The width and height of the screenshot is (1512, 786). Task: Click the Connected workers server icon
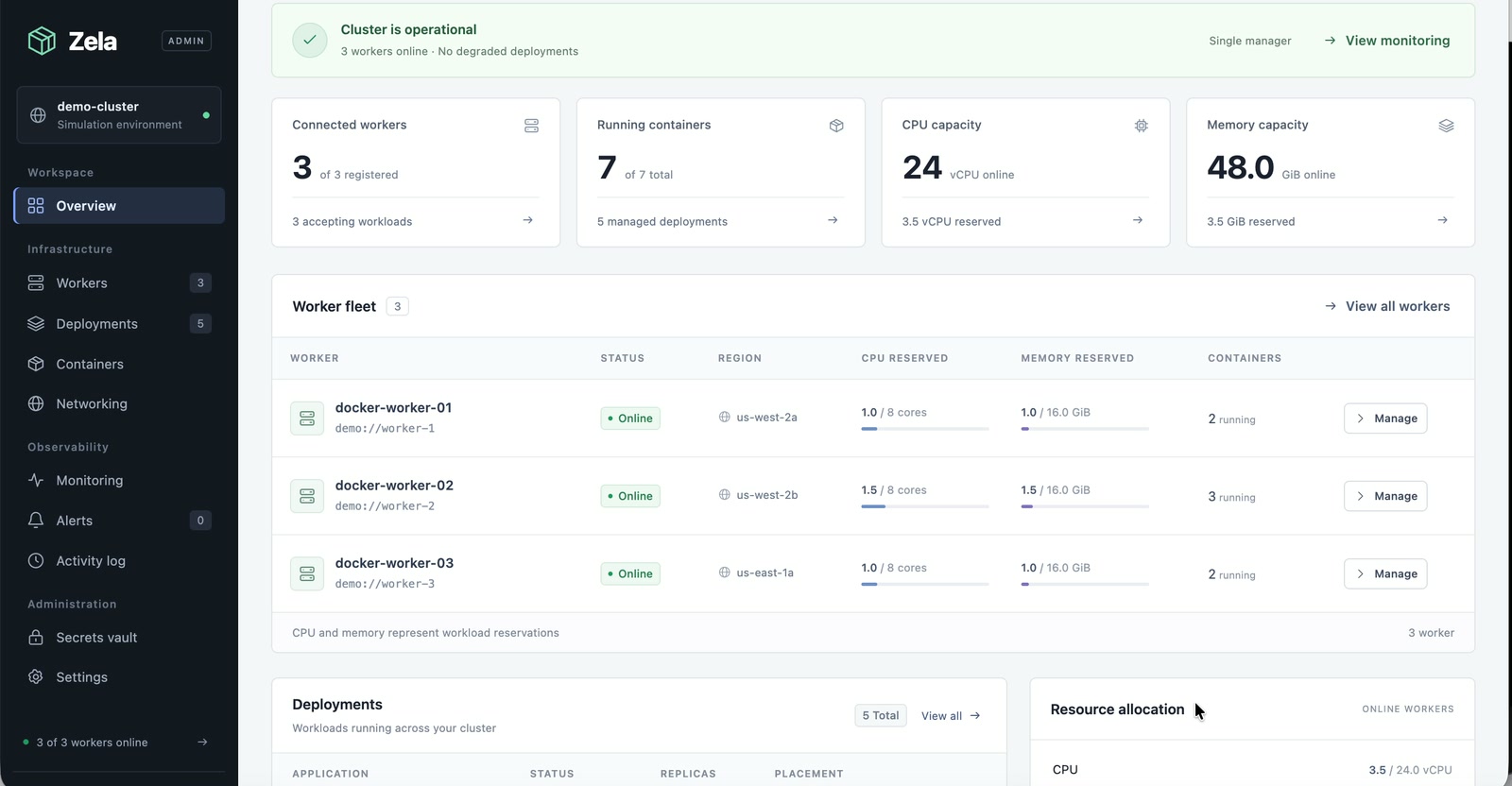(531, 126)
